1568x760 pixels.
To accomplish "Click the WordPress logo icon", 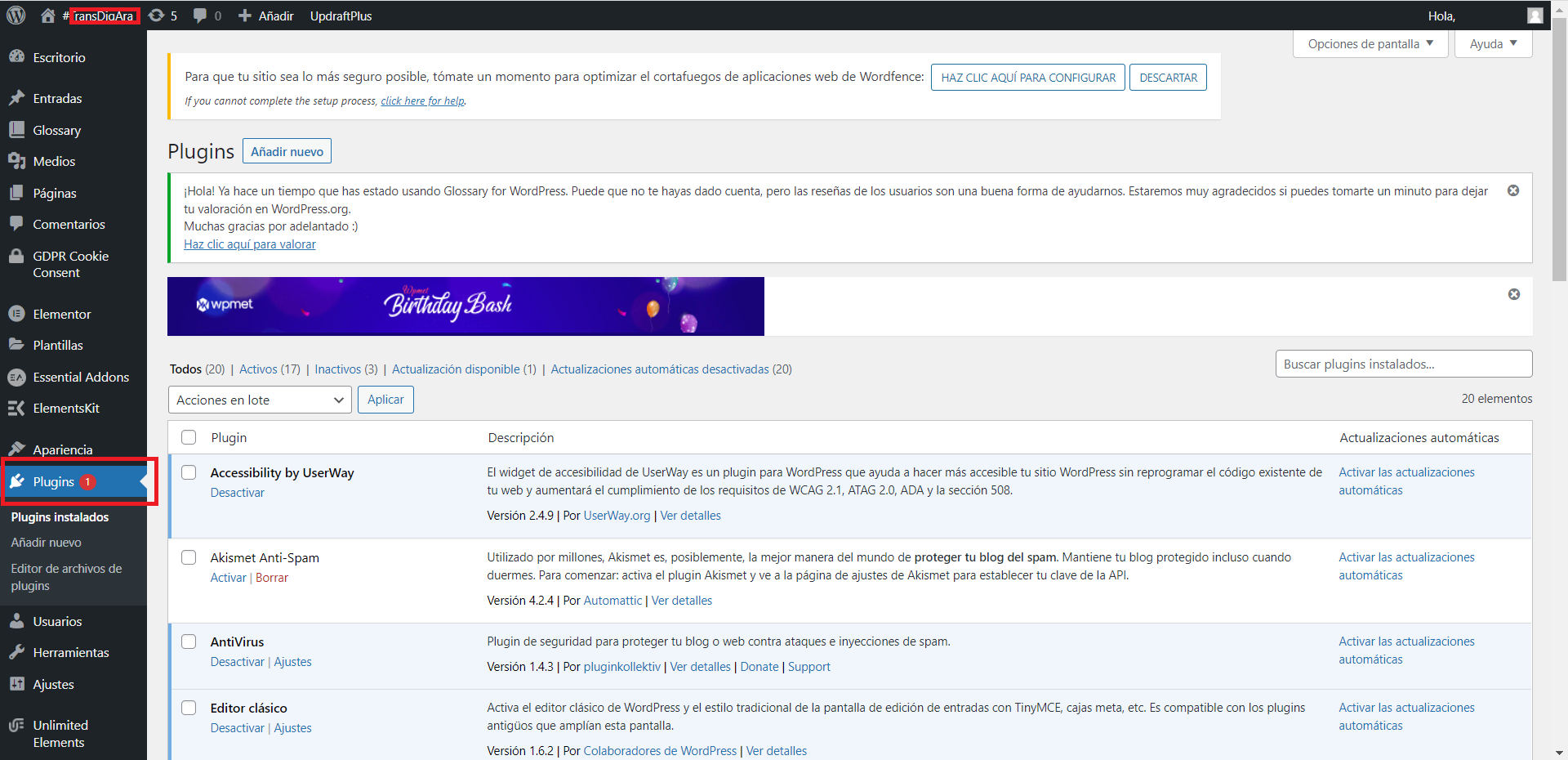I will point(16,16).
